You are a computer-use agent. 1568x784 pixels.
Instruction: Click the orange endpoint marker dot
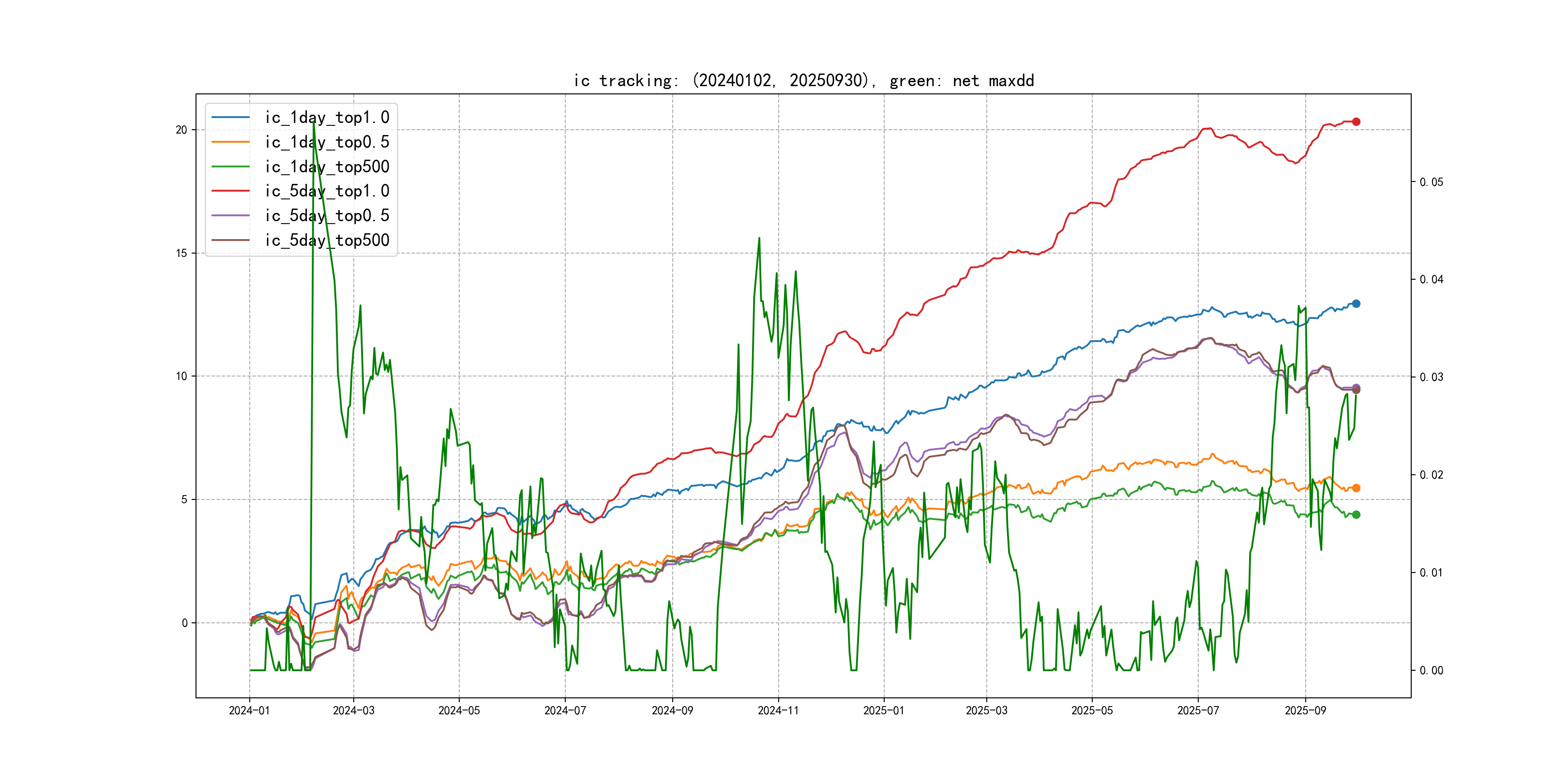1356,488
